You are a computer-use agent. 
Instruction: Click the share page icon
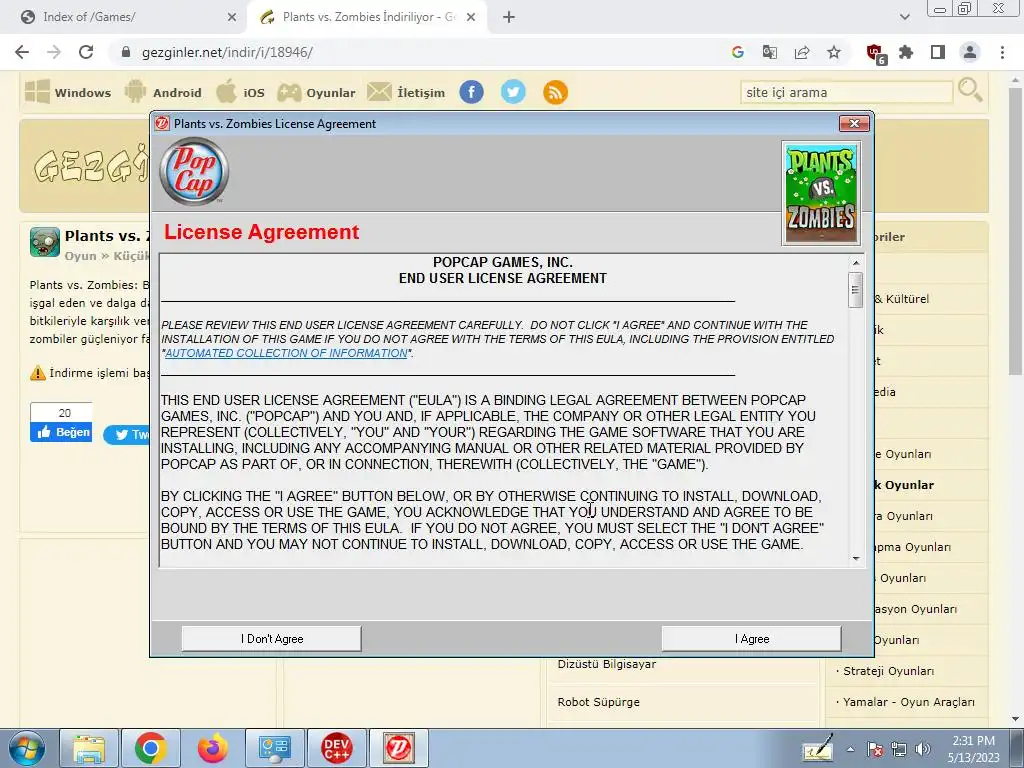(x=802, y=52)
